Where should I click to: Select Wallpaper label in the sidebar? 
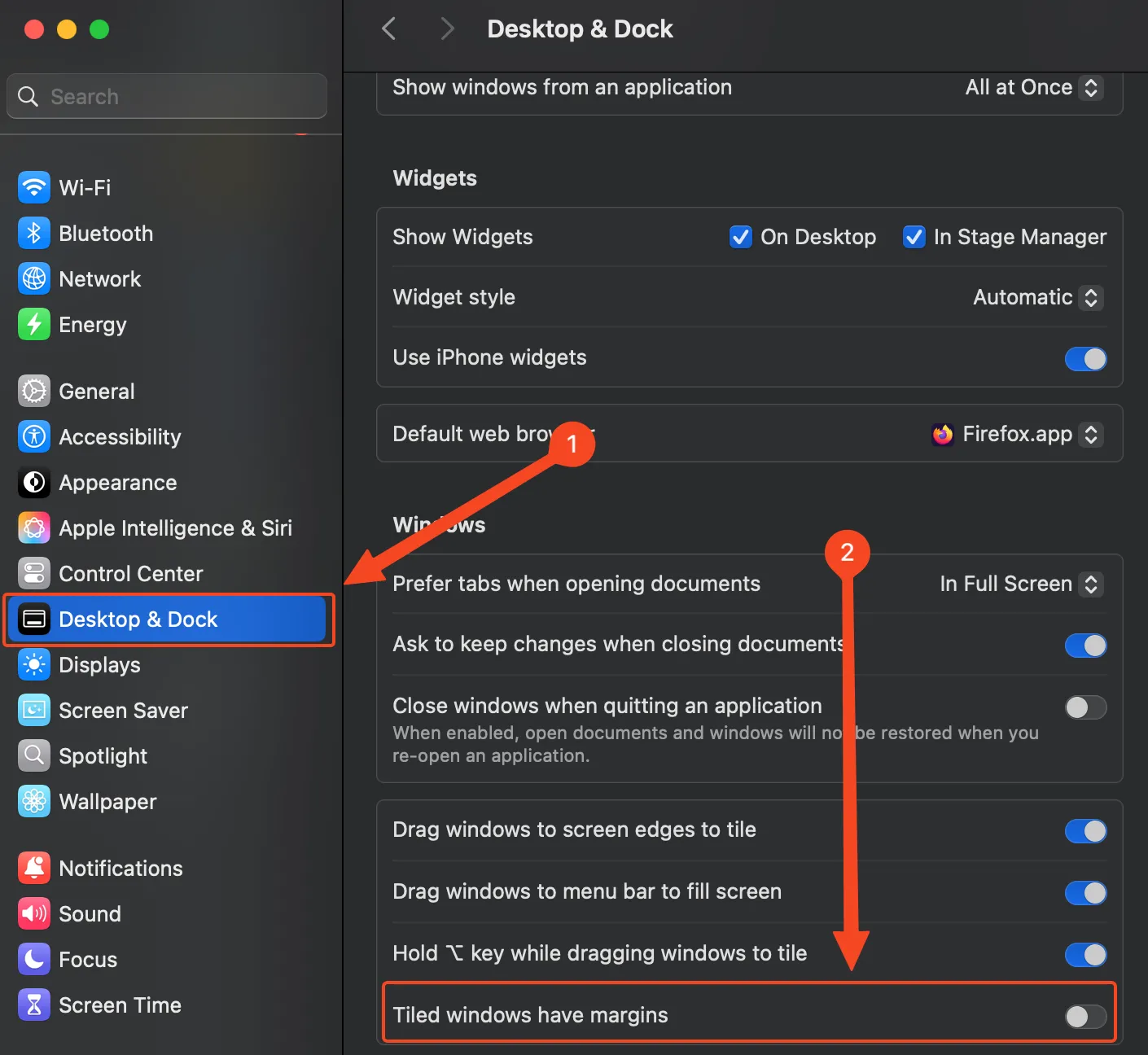pos(107,802)
